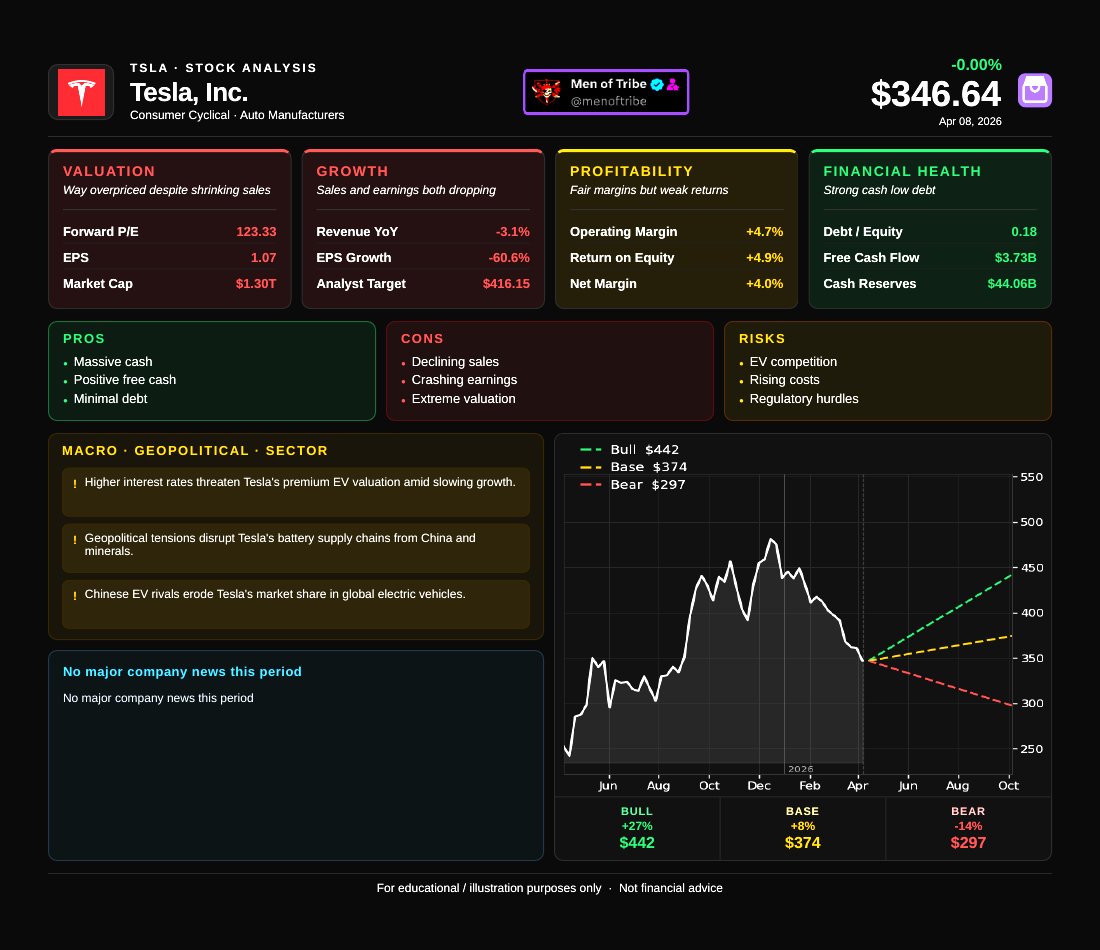Click the blue verified badge beside Men of Tribe
Image resolution: width=1100 pixels, height=950 pixels.
(657, 84)
